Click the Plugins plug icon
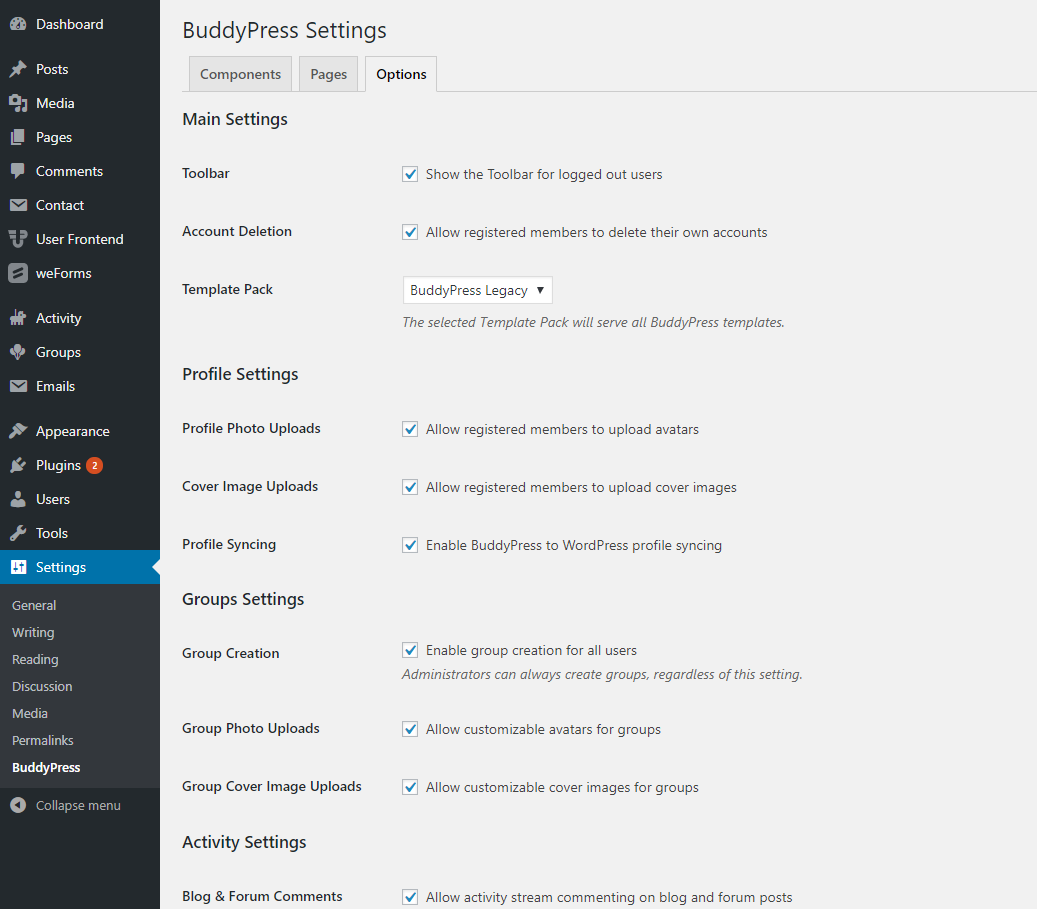Viewport: 1037px width, 909px height. 18,465
